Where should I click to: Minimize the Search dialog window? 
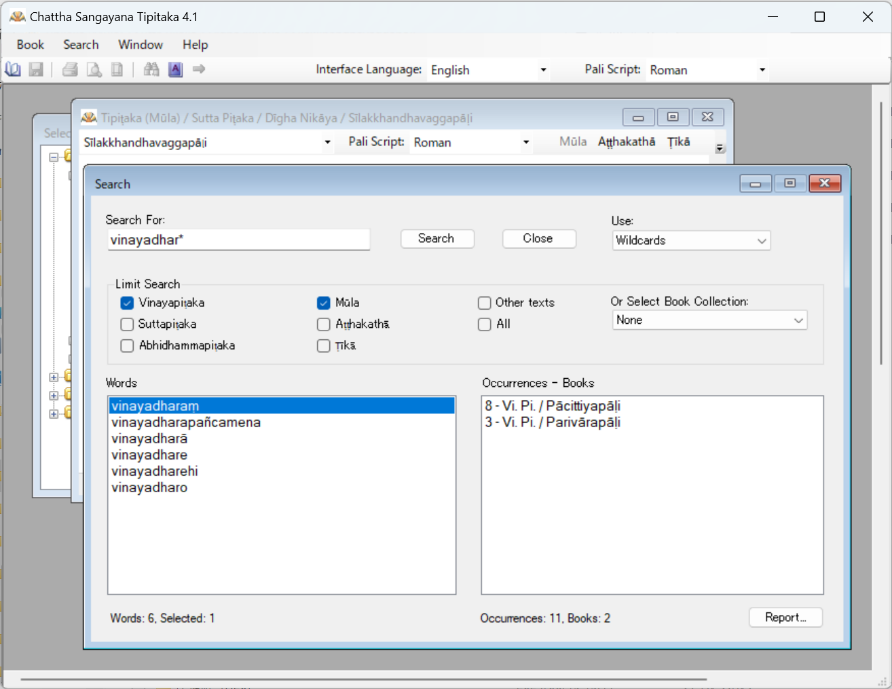click(x=755, y=183)
